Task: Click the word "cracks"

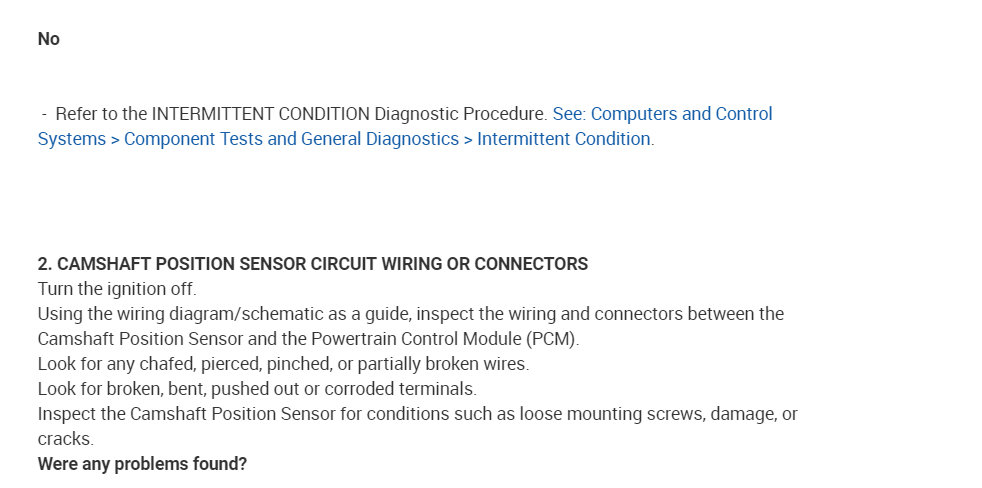Action: (65, 439)
